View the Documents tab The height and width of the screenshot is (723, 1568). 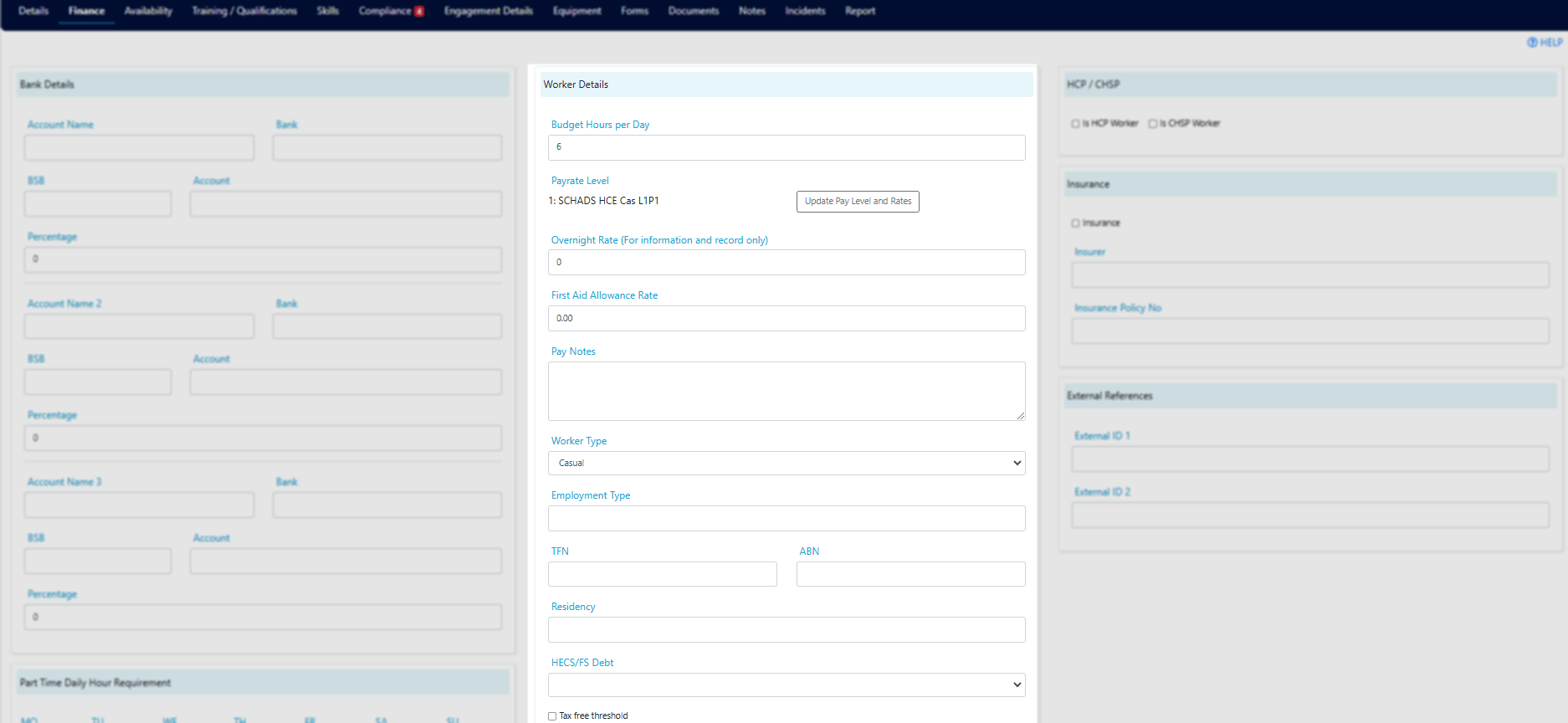pos(694,11)
